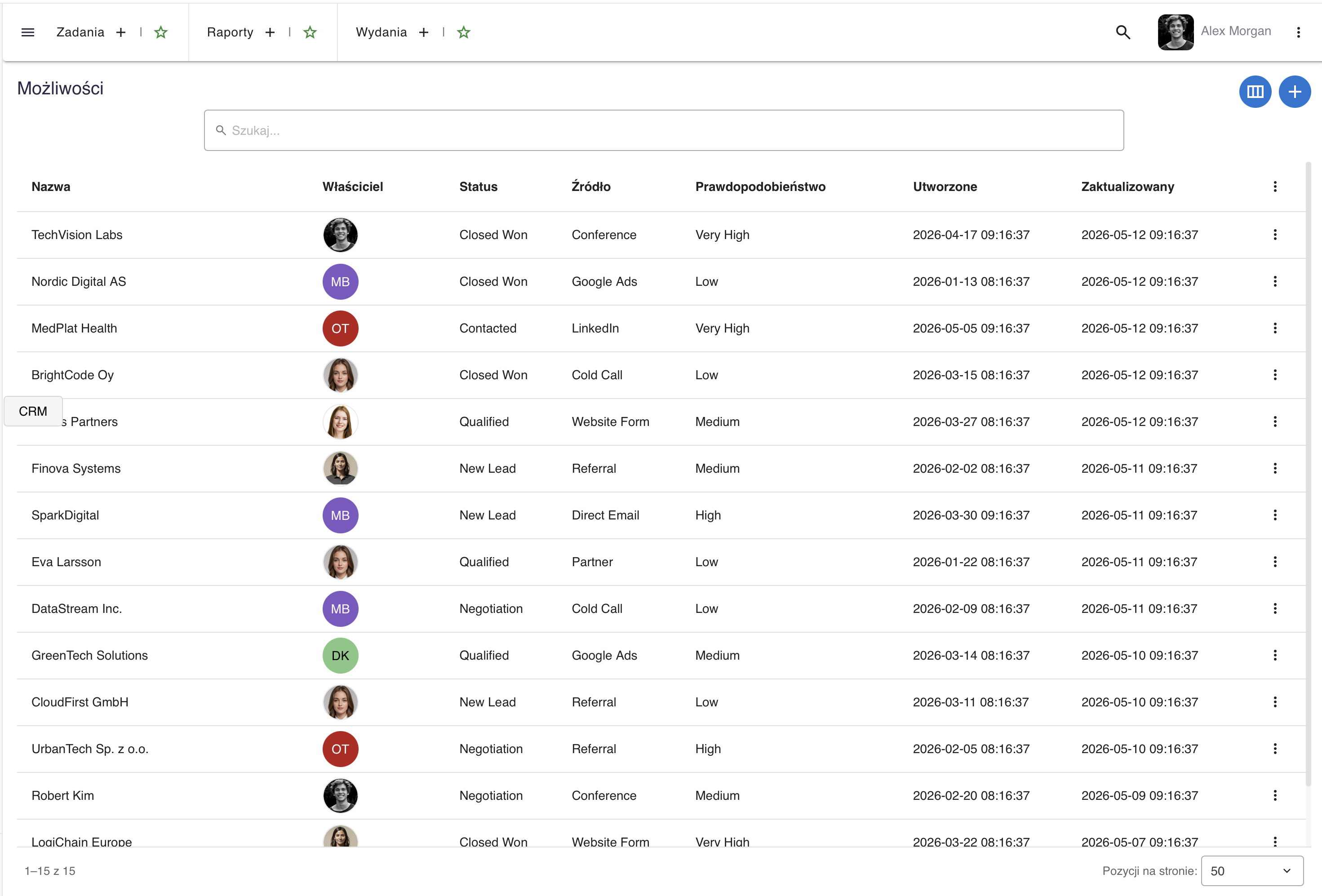The height and width of the screenshot is (896, 1322).
Task: Open the hamburger navigation menu
Action: [x=27, y=32]
